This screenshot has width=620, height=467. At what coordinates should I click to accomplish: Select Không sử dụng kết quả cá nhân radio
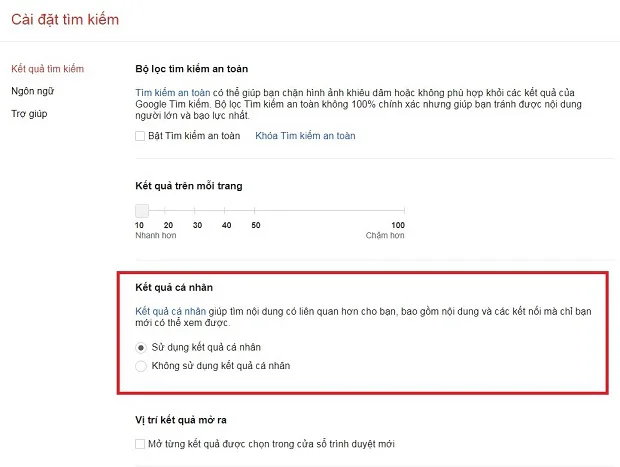tap(141, 366)
